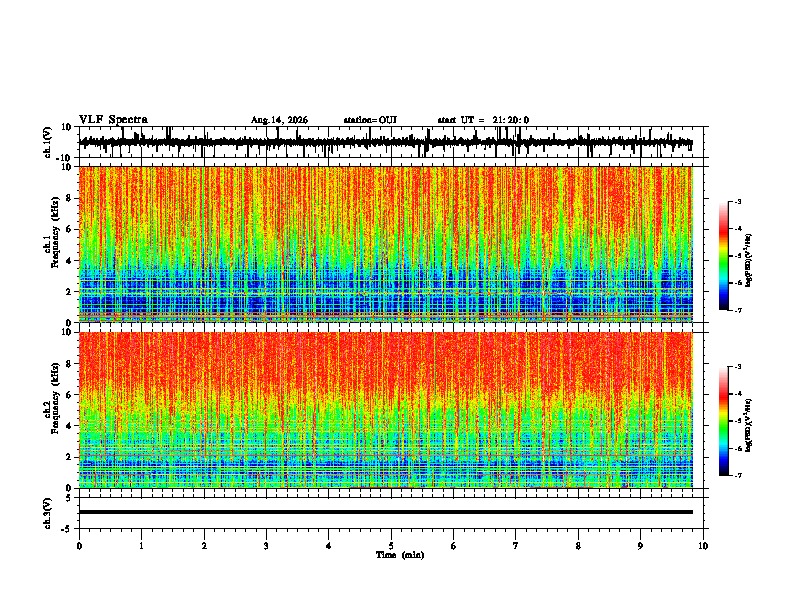792x612 pixels.
Task: Click inside the ch.2 frequency spectrogram
Action: (x=386, y=410)
